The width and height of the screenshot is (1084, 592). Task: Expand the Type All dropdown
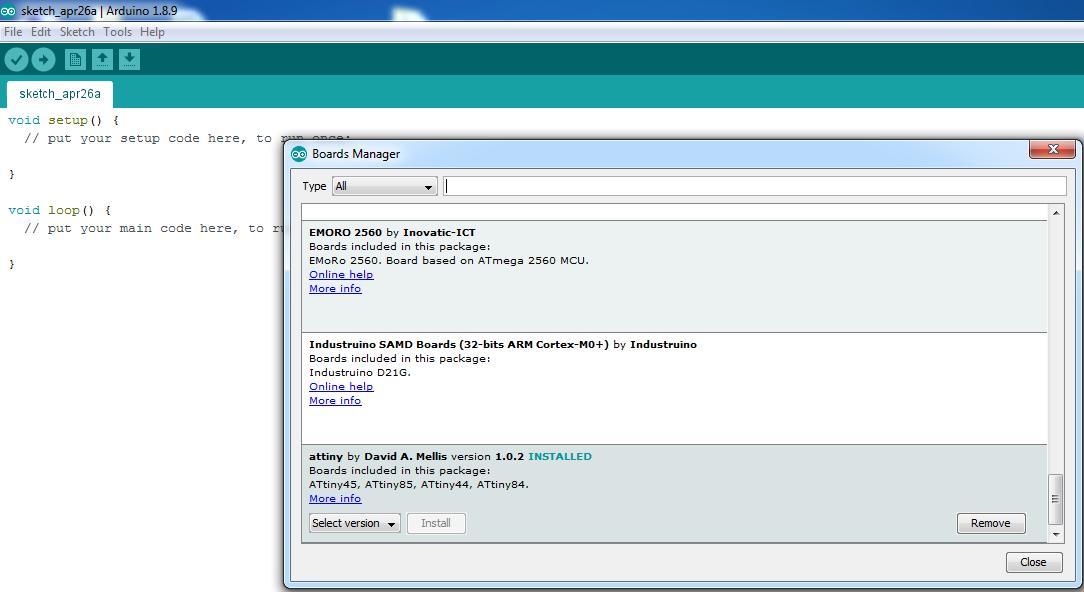tap(384, 186)
